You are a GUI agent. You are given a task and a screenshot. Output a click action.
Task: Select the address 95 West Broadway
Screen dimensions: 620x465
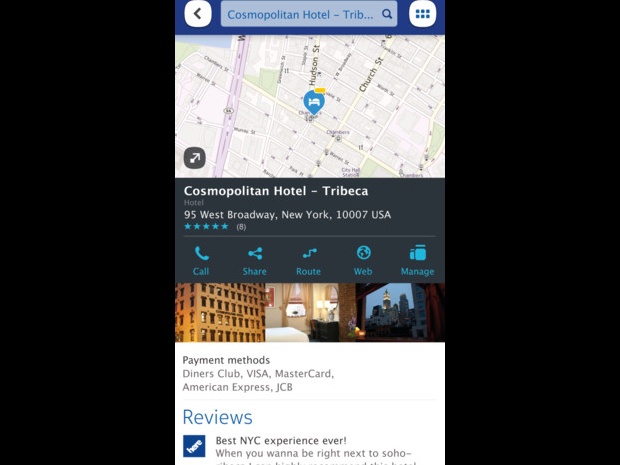[x=287, y=215]
